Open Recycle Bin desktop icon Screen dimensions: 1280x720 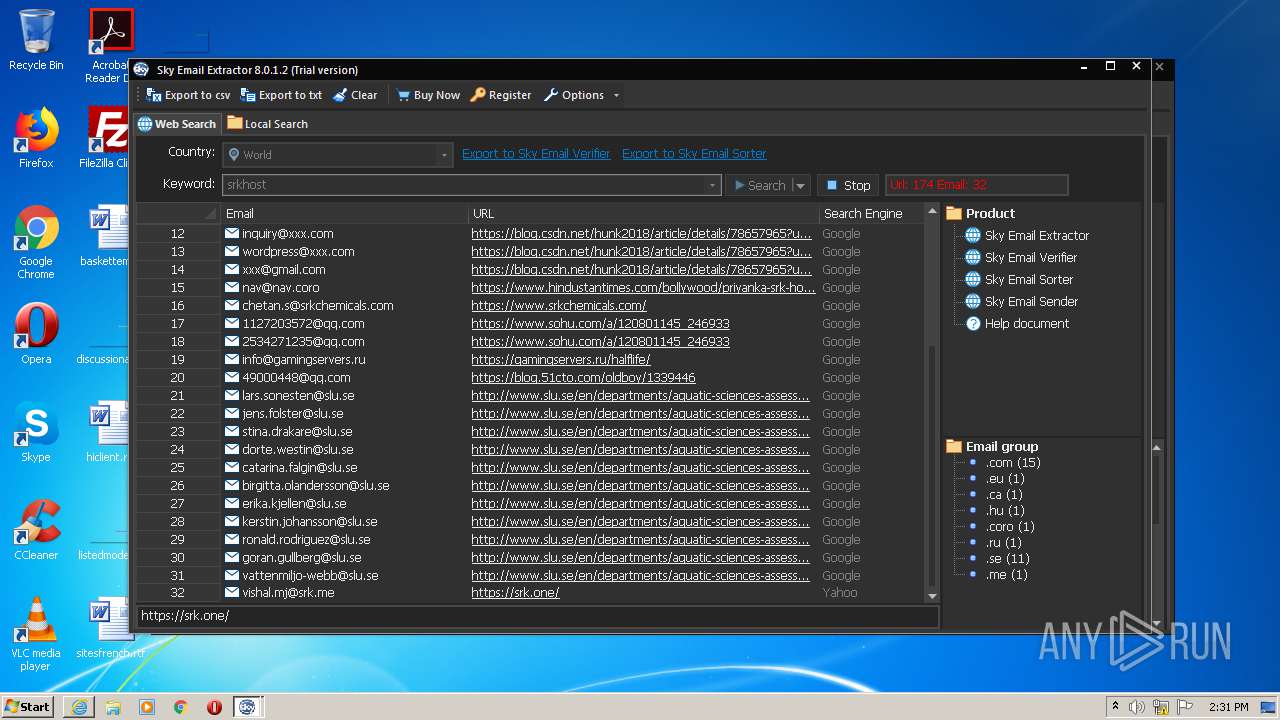36,40
